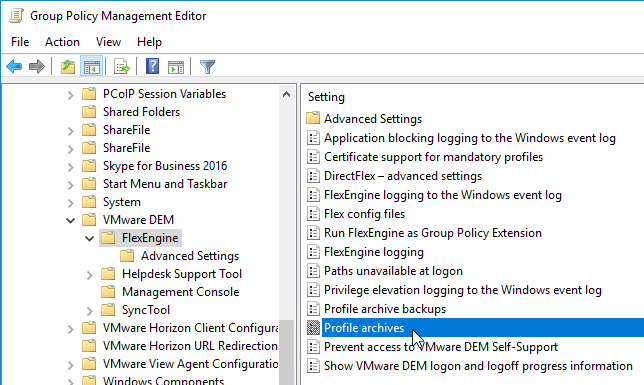Open the Action menu

(x=62, y=42)
